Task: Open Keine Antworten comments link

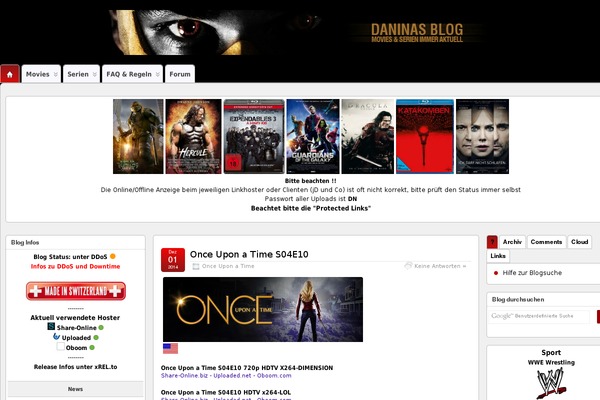Action: coord(440,266)
